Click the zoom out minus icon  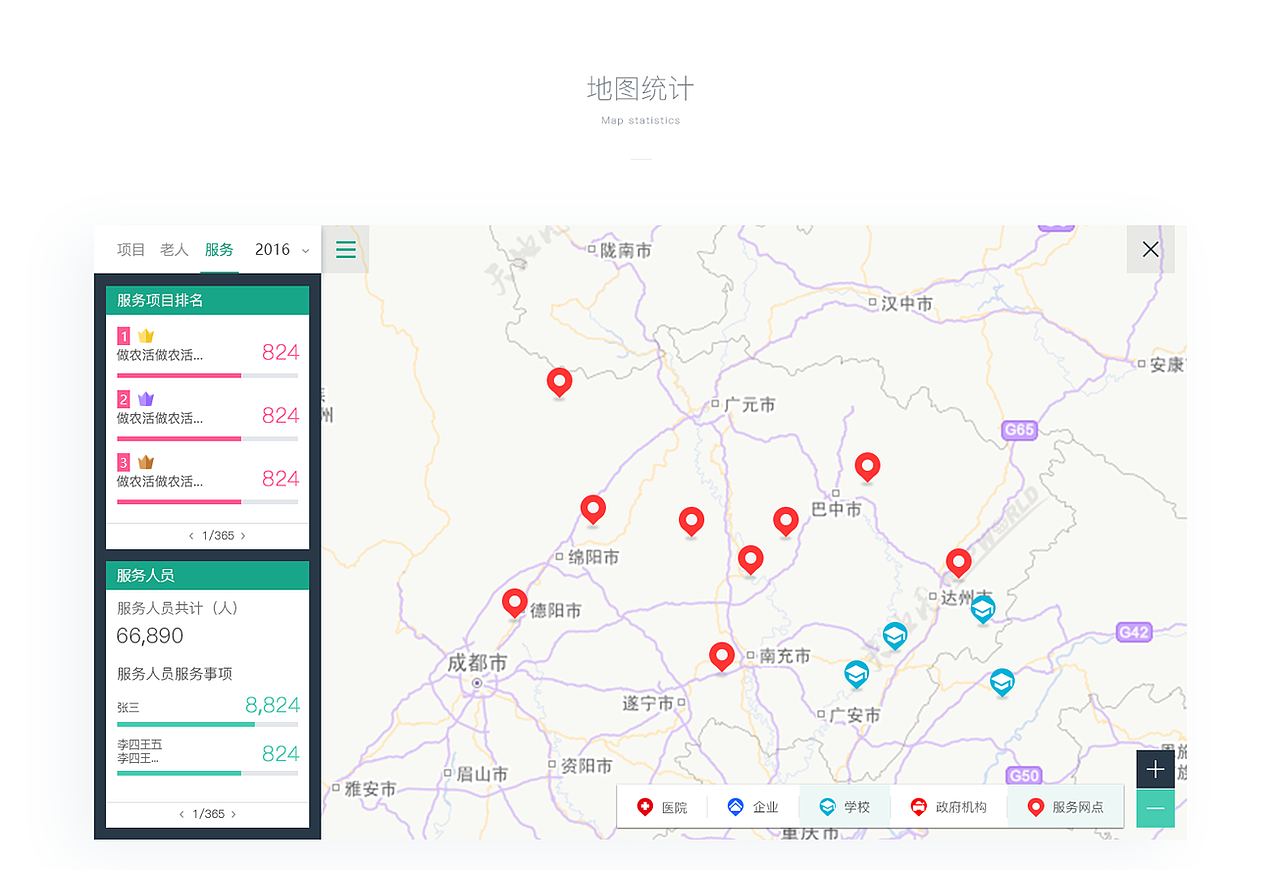click(x=1155, y=808)
